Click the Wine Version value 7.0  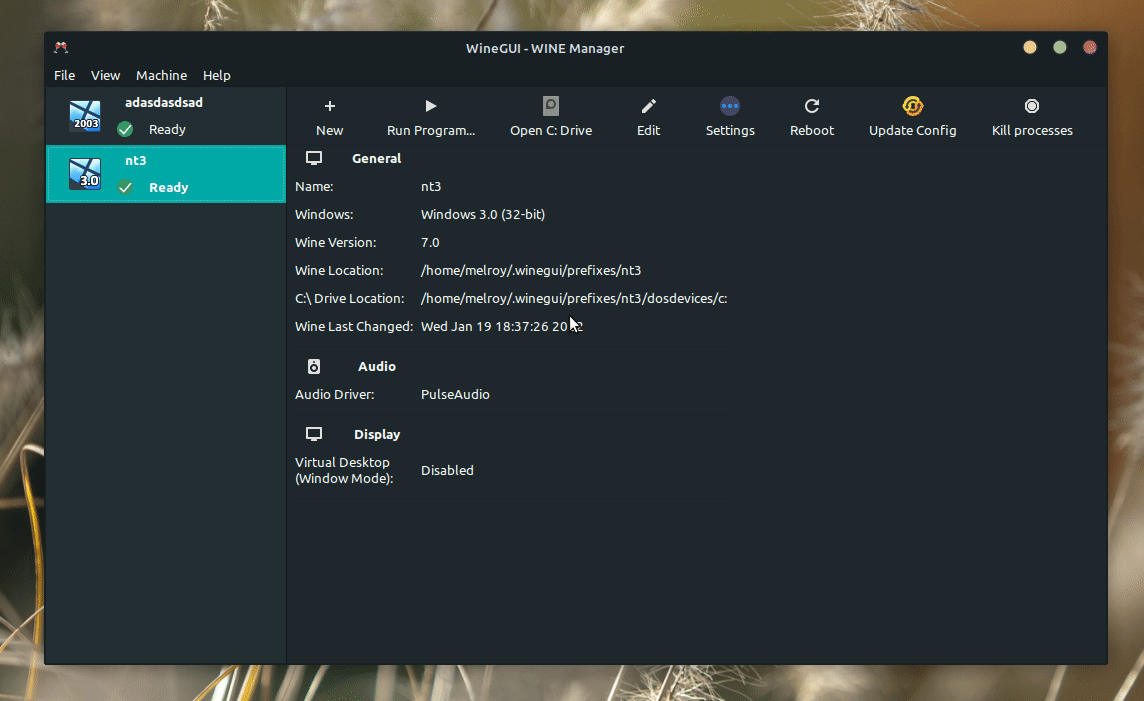(430, 242)
